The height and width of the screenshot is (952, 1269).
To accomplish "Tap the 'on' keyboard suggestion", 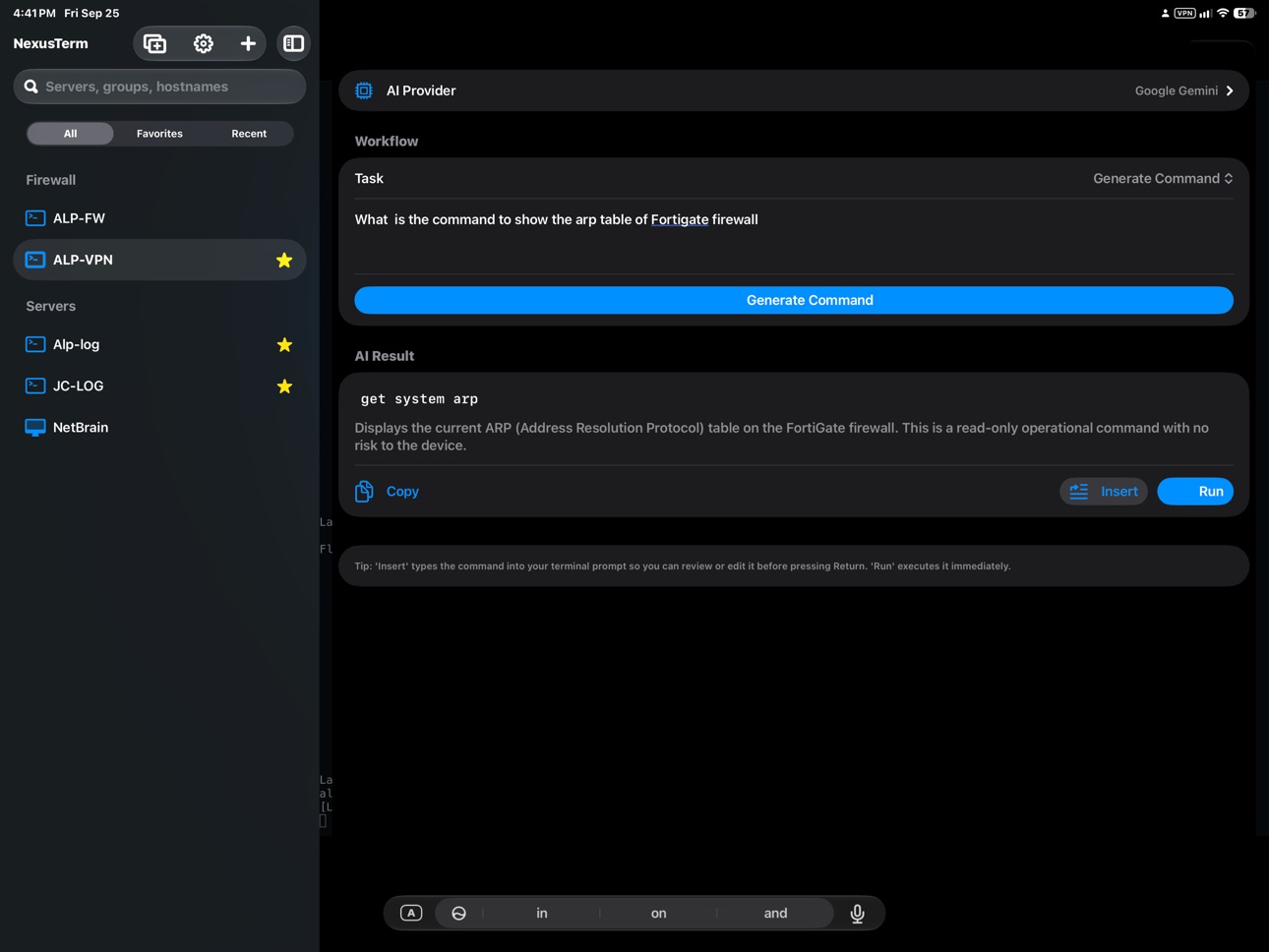I will tap(658, 914).
